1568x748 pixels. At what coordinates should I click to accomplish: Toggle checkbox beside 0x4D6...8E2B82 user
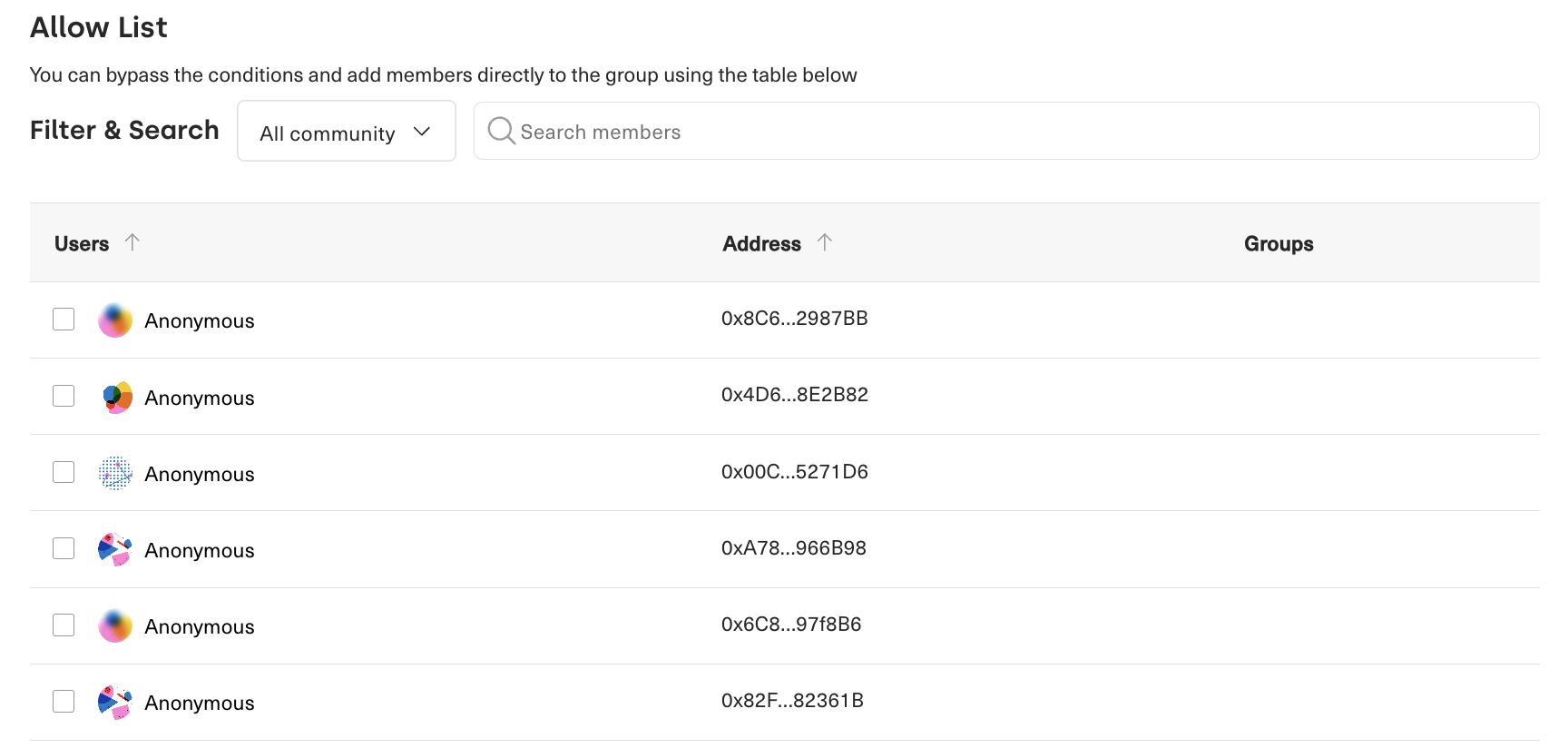pyautogui.click(x=64, y=396)
